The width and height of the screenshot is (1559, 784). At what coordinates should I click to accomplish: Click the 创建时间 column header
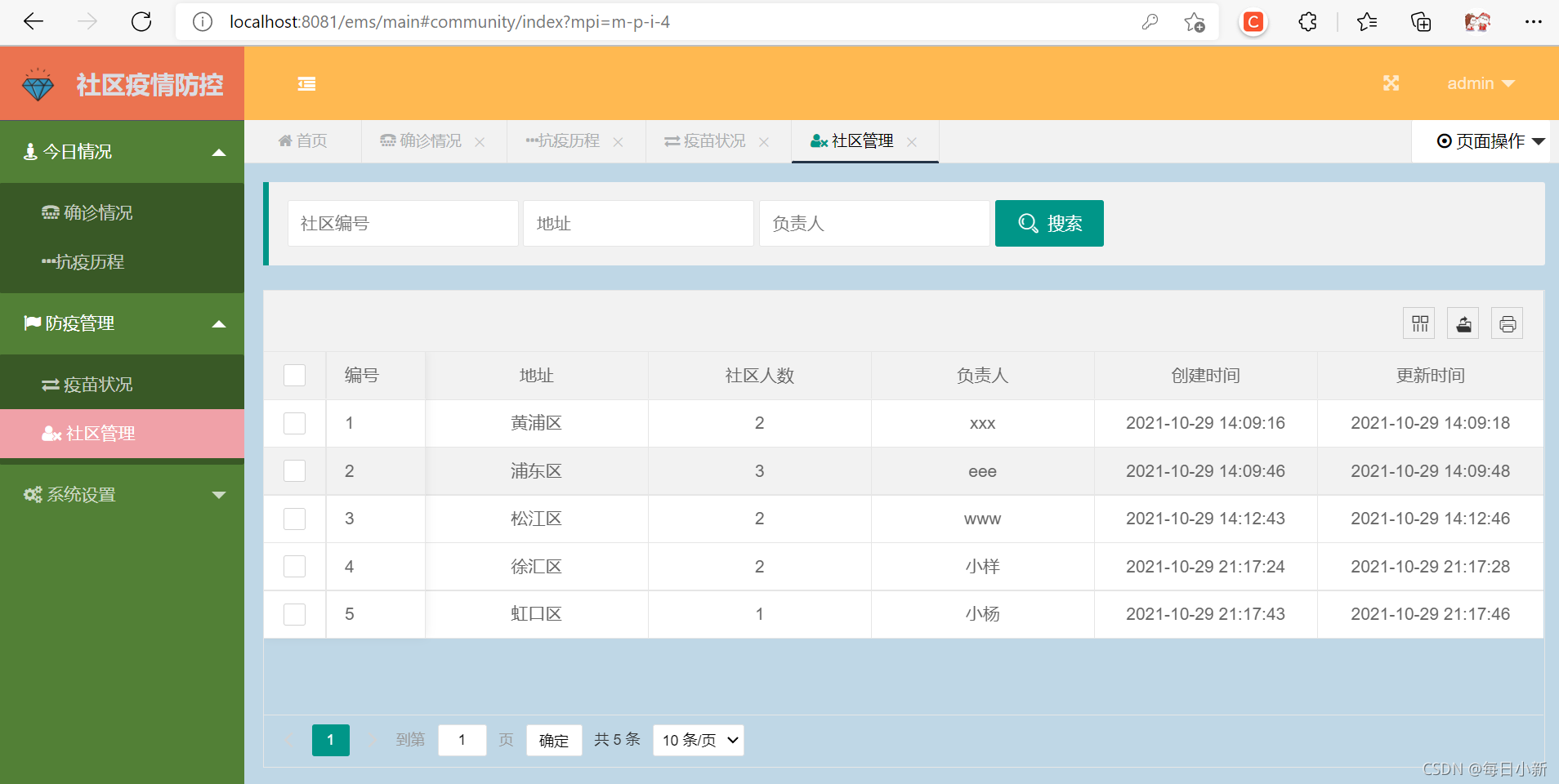1206,376
